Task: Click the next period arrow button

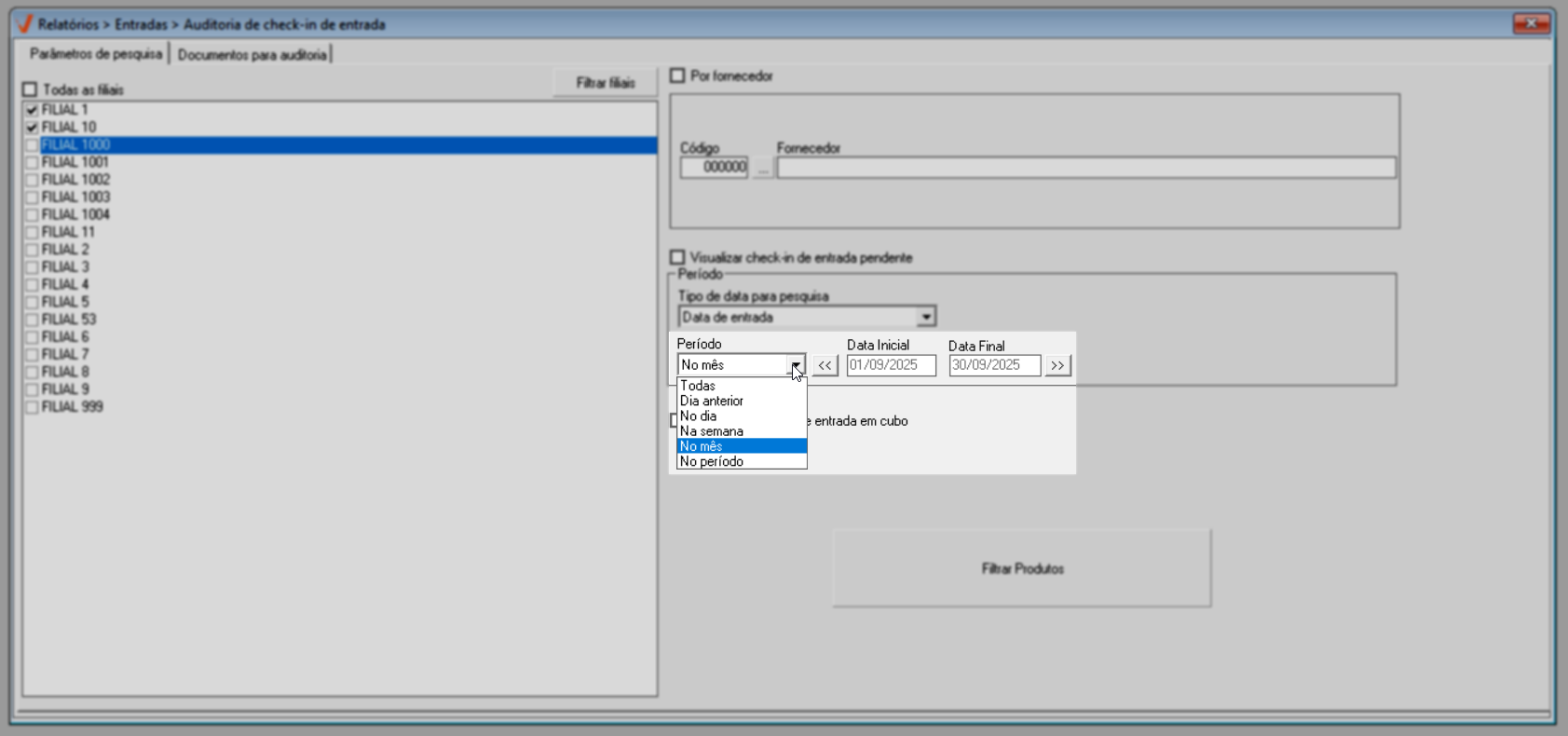Action: (x=1057, y=365)
